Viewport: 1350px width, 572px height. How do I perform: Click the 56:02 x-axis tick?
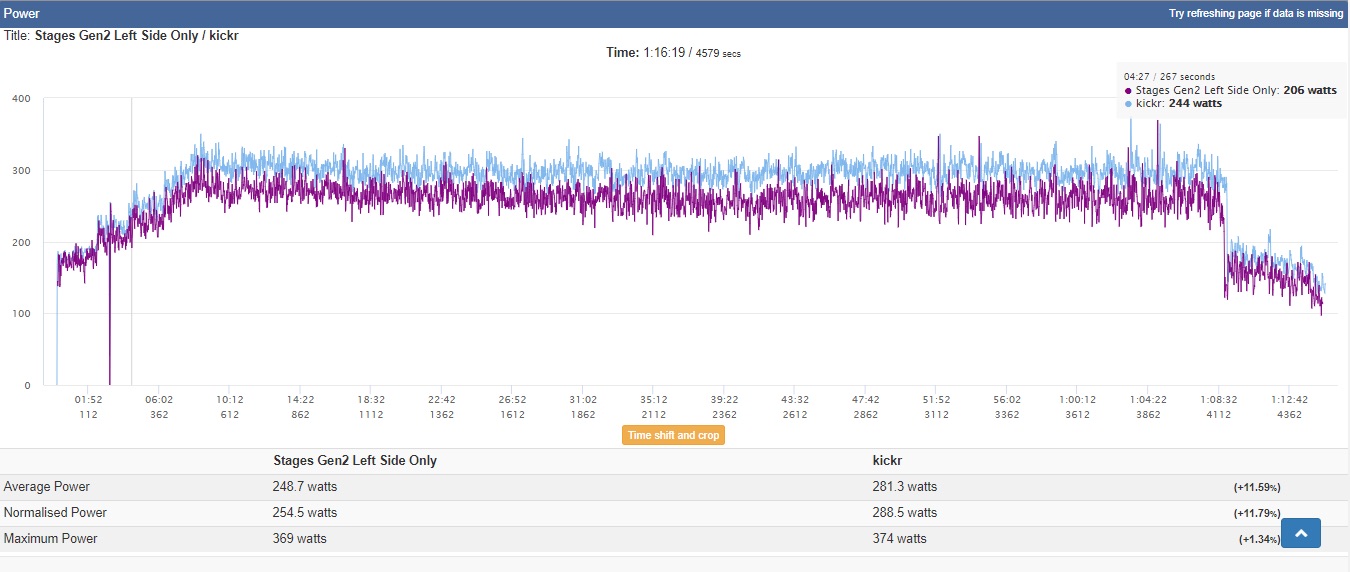pos(1007,400)
